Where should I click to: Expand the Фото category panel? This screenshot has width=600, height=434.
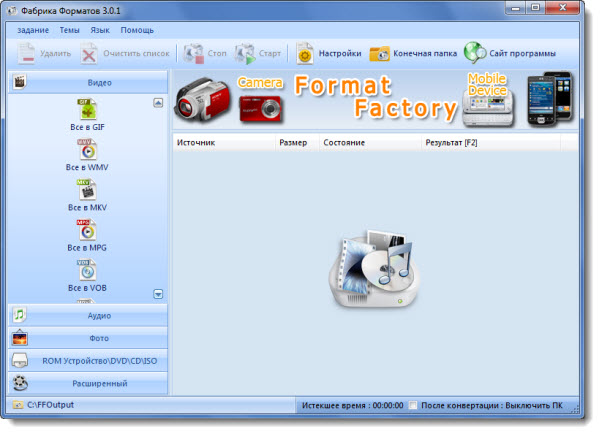click(88, 338)
